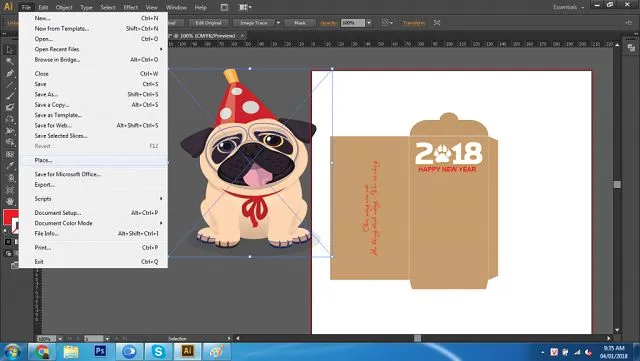Select the Width tool
The height and width of the screenshot is (361, 640).
[9, 131]
